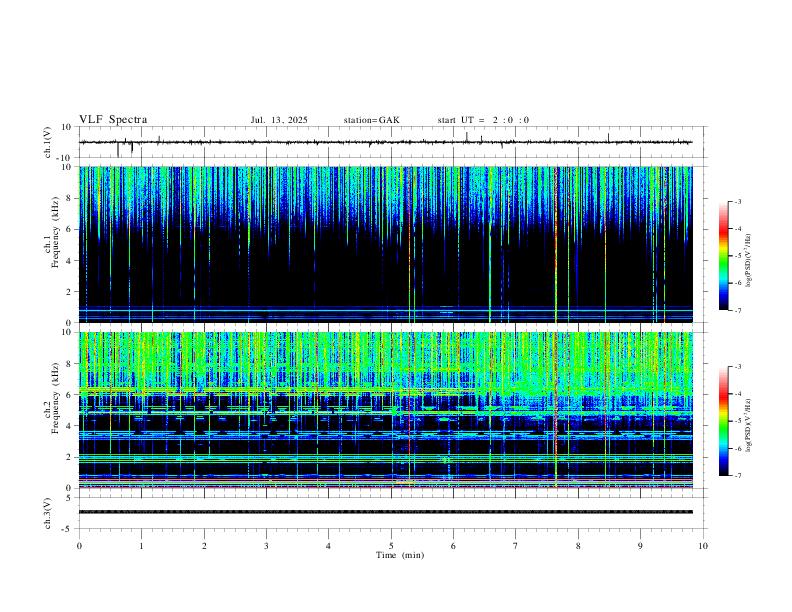Click the time axis tick label "7"
This screenshot has height=612, width=792.
click(516, 546)
